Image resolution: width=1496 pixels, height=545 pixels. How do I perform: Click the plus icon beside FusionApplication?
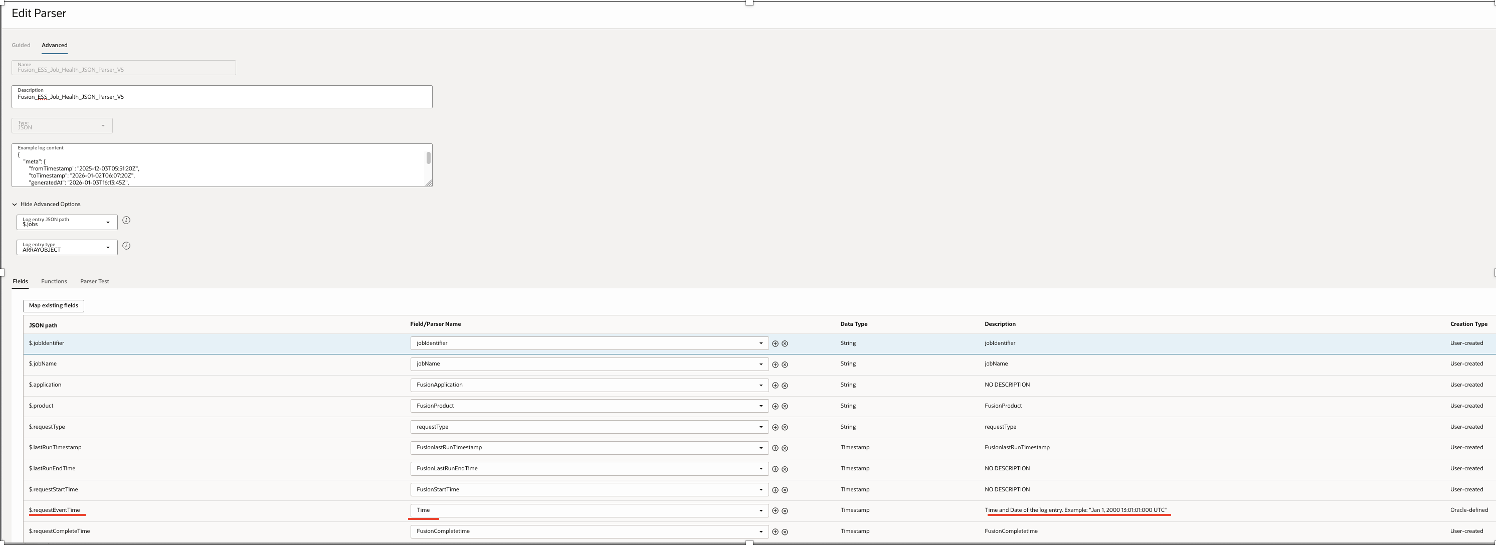point(775,384)
